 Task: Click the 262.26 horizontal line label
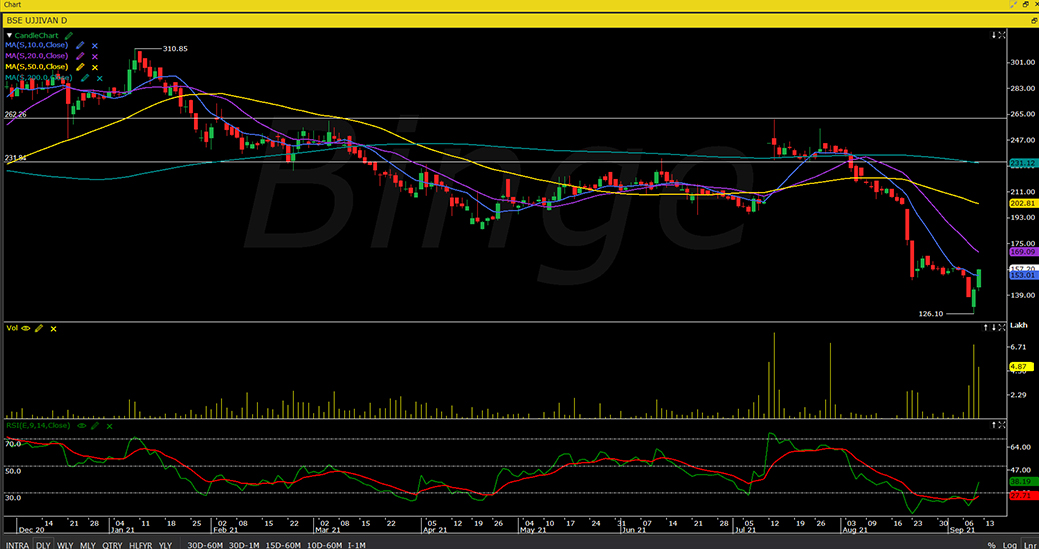tap(15, 115)
